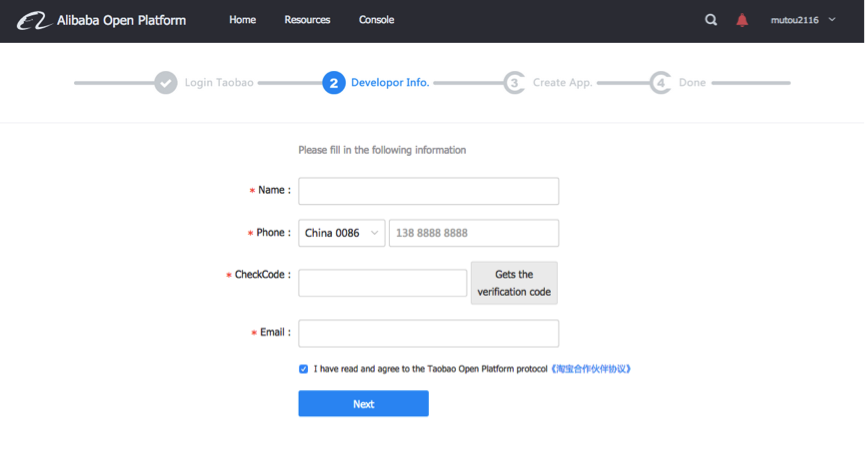This screenshot has height=466, width=865.
Task: Go to the Home menu
Action: [x=242, y=20]
